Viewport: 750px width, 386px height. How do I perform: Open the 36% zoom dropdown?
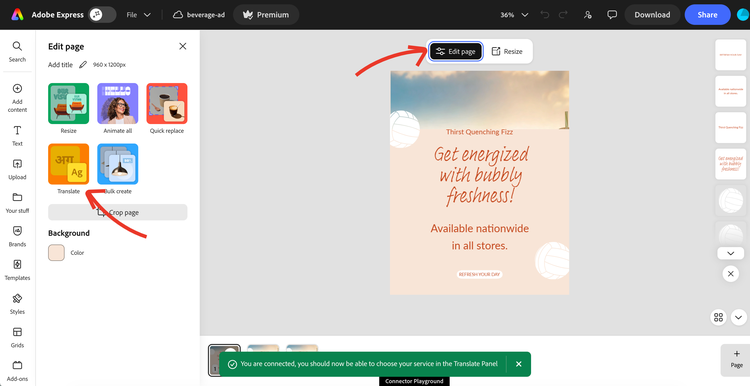(x=514, y=15)
